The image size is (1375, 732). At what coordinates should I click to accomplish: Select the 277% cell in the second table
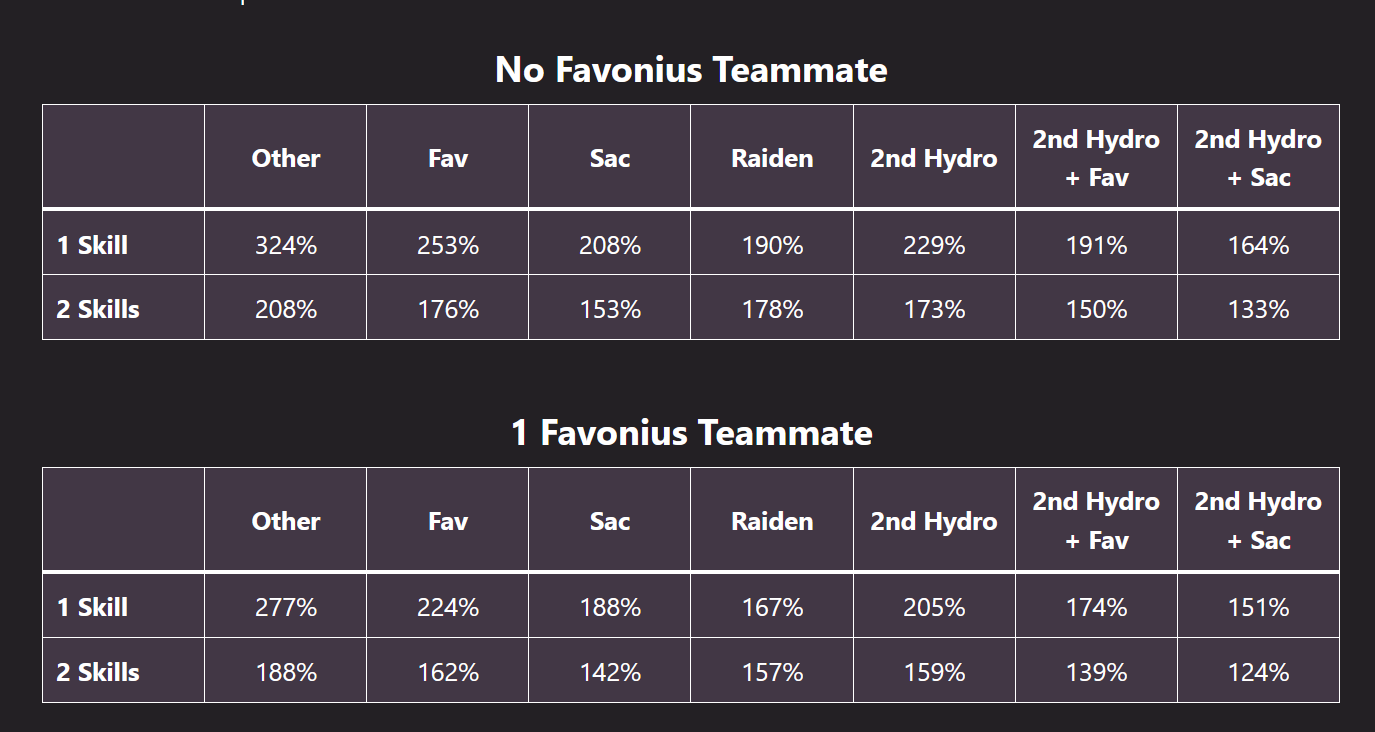tap(286, 608)
